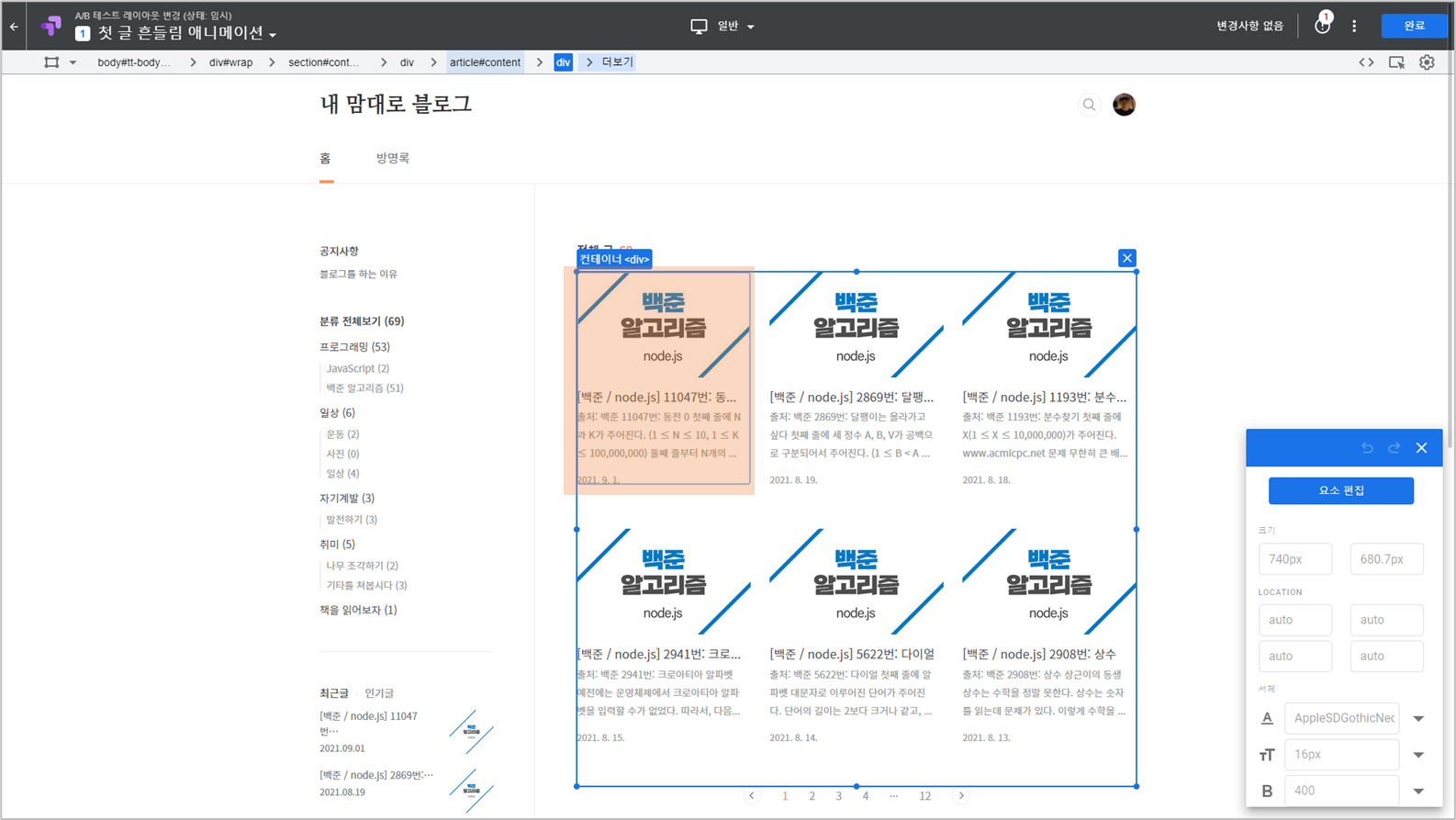1456x820 pixels.
Task: Open 자기계발 (3) category
Action: (347, 499)
